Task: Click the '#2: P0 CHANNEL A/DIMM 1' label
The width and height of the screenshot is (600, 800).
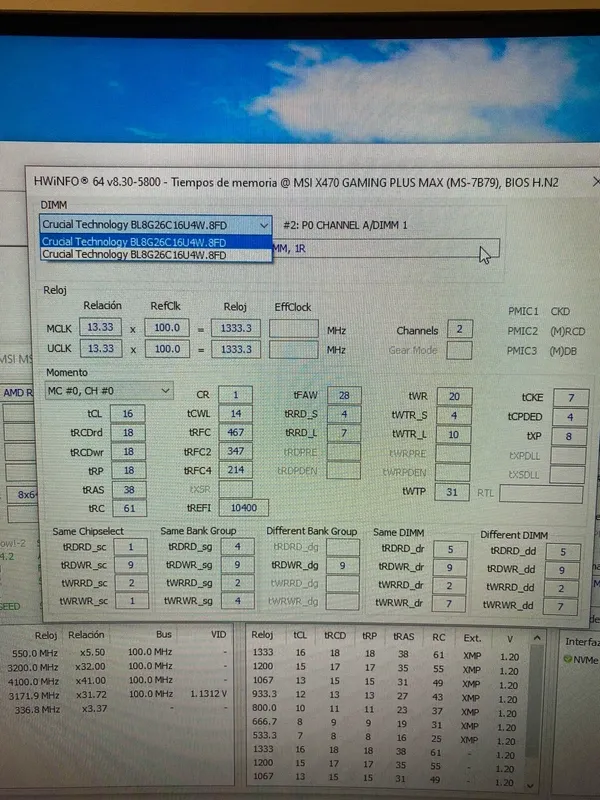Action: (345, 225)
